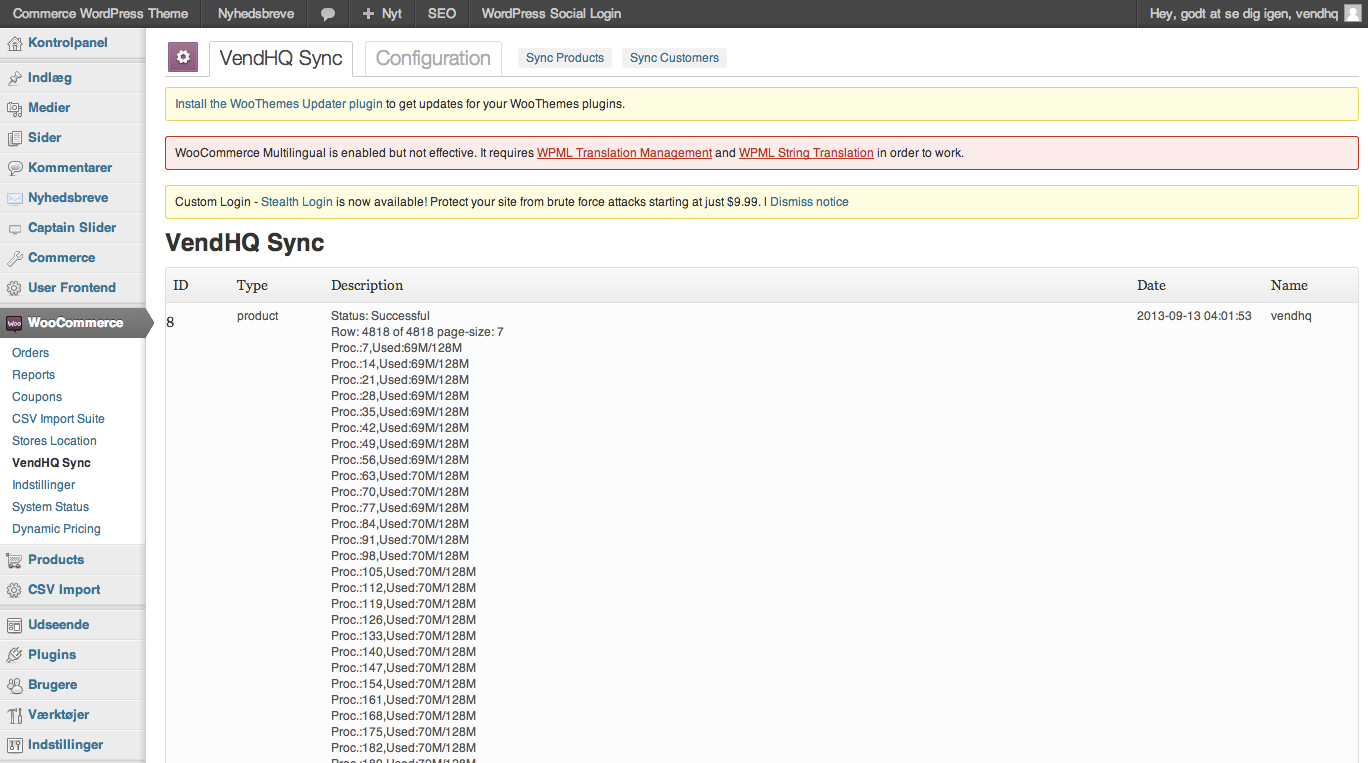Dismiss the Custom Login notice

coord(809,202)
